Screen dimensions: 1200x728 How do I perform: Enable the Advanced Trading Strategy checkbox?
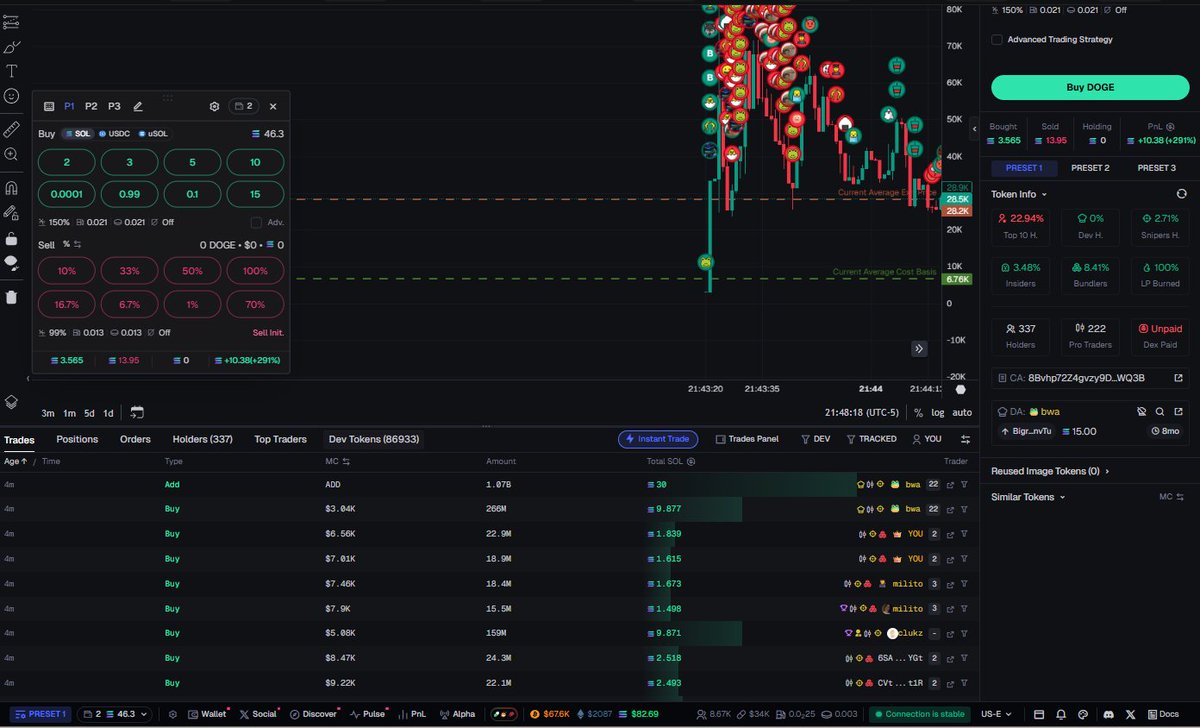[997, 40]
